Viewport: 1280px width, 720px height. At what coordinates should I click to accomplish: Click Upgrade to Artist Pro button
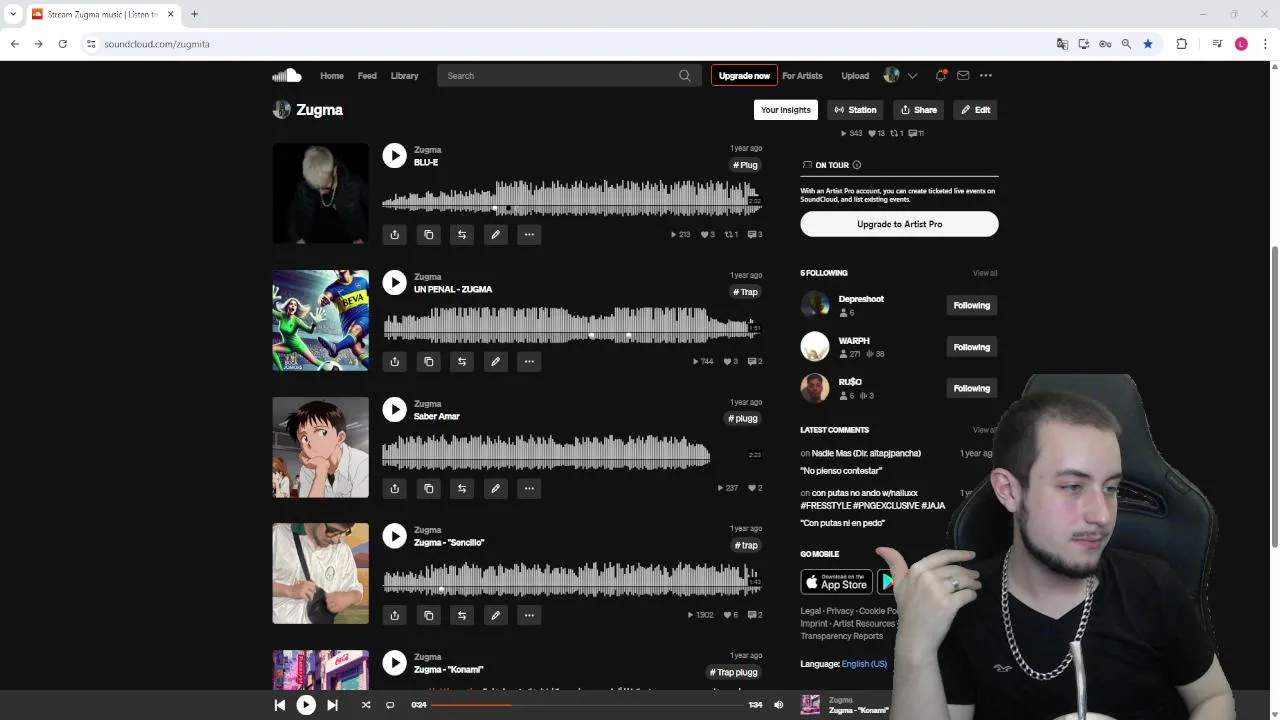[x=899, y=224]
